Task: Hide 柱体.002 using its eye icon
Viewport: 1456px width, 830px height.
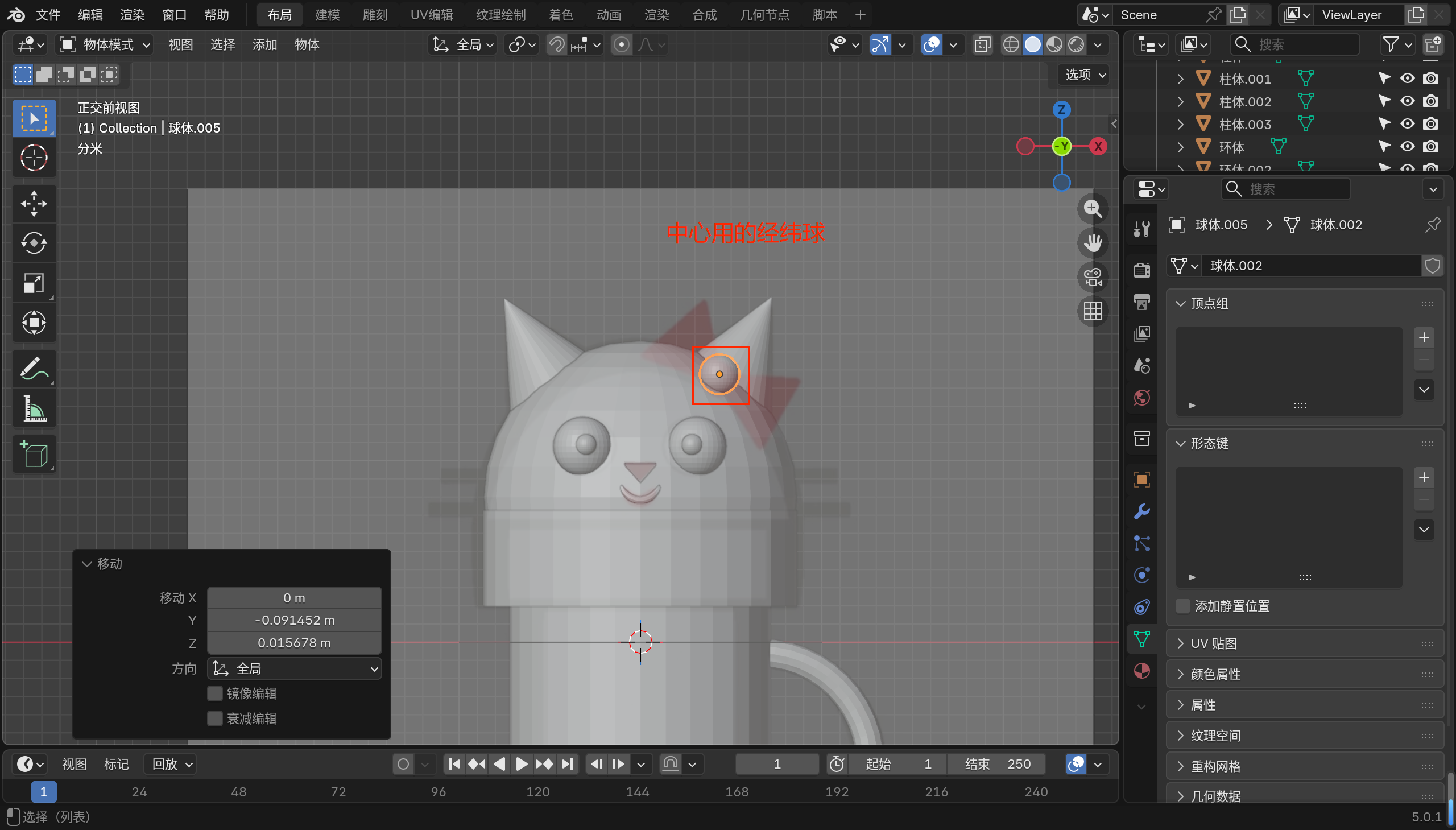Action: pyautogui.click(x=1407, y=101)
